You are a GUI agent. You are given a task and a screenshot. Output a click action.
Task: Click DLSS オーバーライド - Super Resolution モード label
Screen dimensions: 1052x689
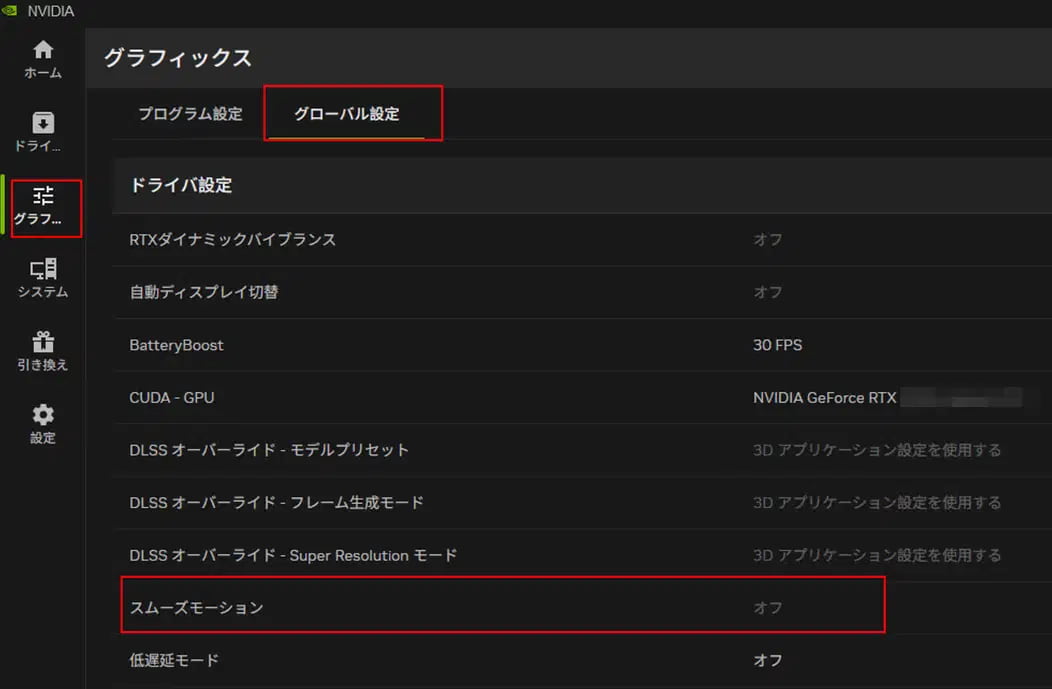coord(293,555)
